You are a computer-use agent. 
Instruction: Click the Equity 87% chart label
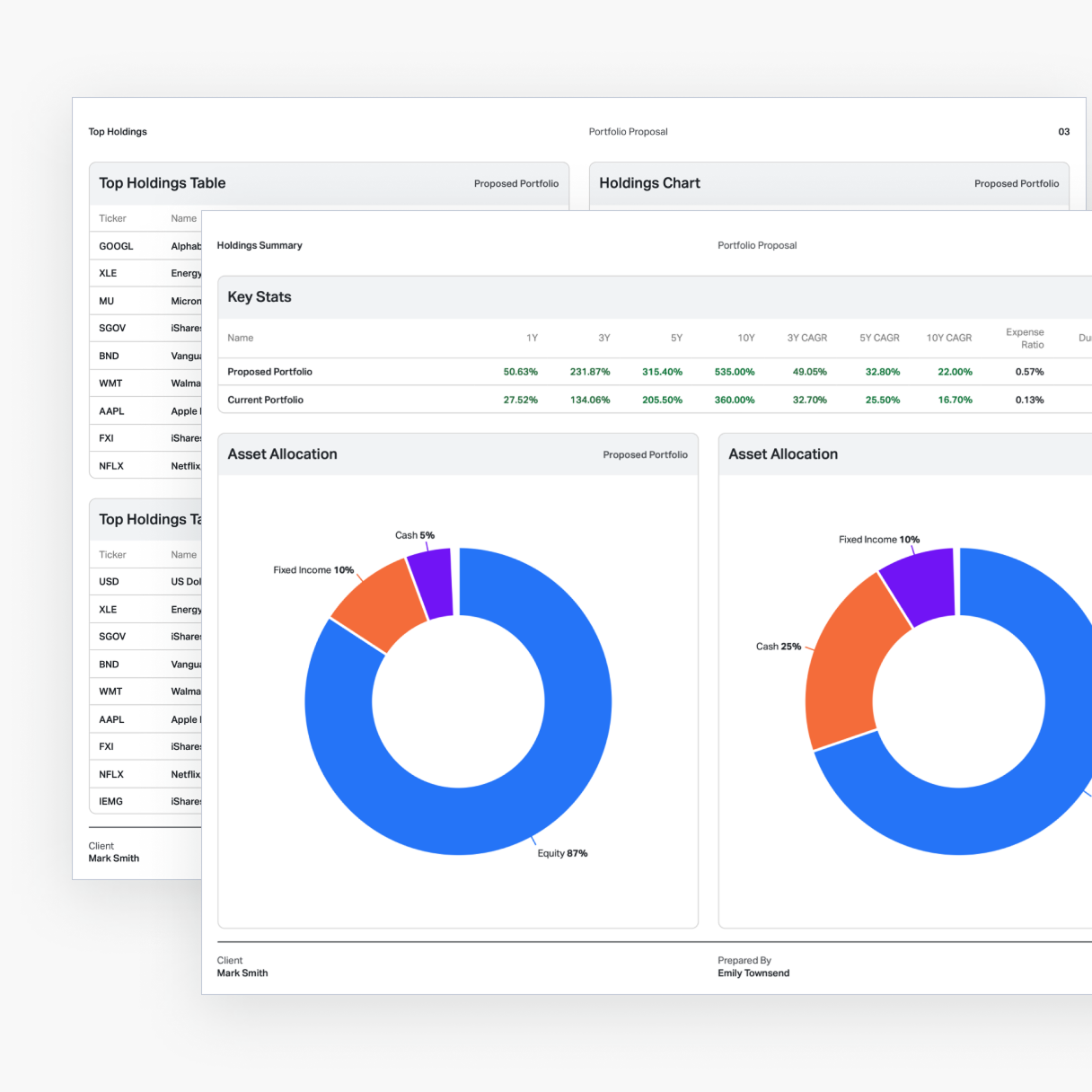click(562, 853)
